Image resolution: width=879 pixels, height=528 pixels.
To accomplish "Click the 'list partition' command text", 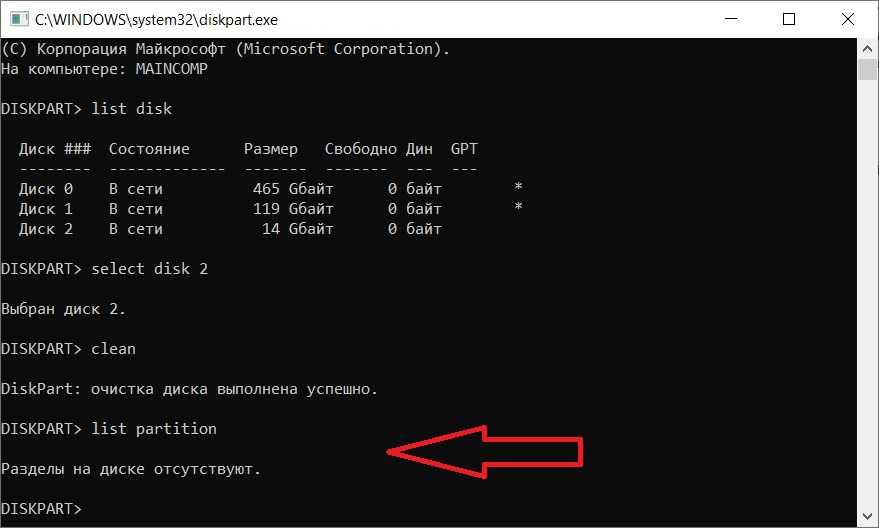I will [153, 429].
